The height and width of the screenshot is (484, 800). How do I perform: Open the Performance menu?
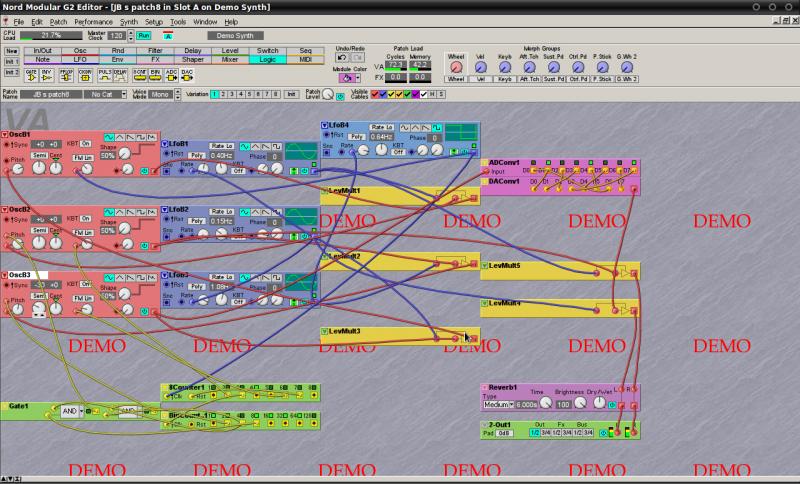click(93, 22)
